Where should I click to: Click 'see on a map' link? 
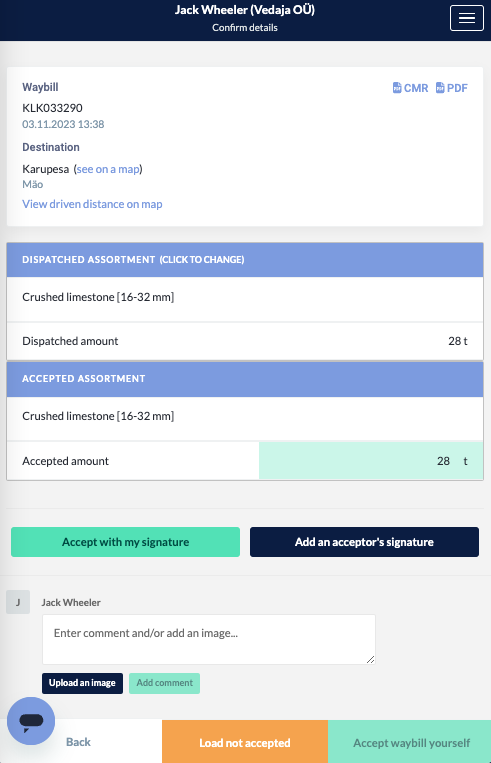click(x=108, y=169)
